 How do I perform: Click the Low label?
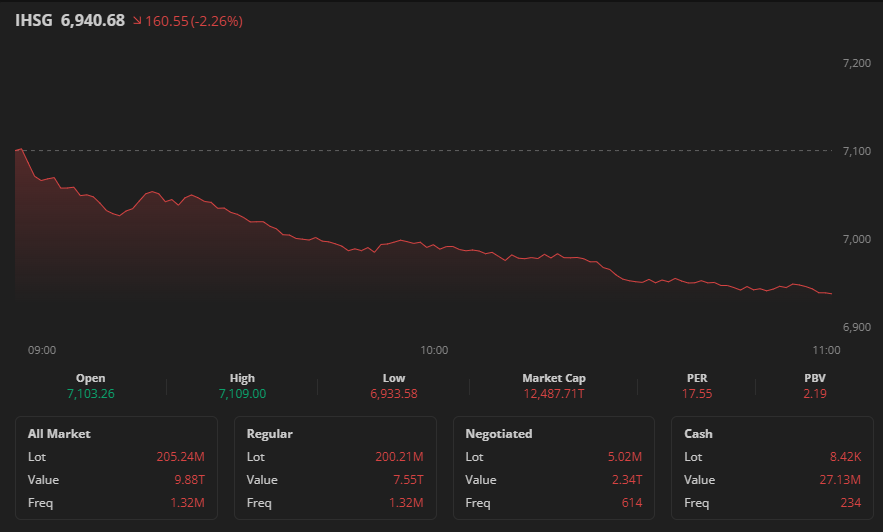[x=394, y=378]
